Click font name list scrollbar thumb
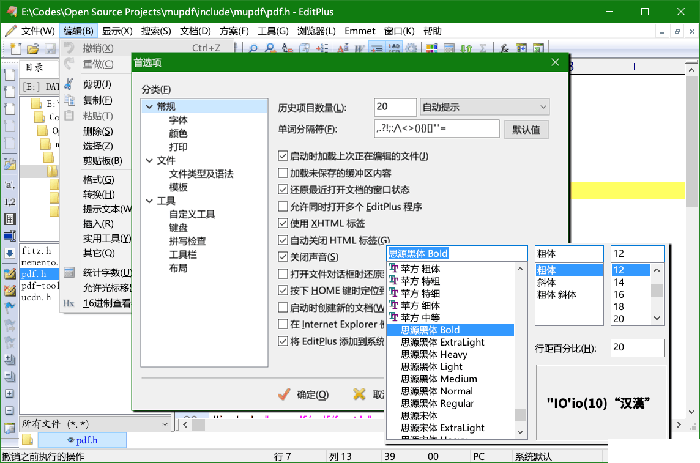 (520, 415)
